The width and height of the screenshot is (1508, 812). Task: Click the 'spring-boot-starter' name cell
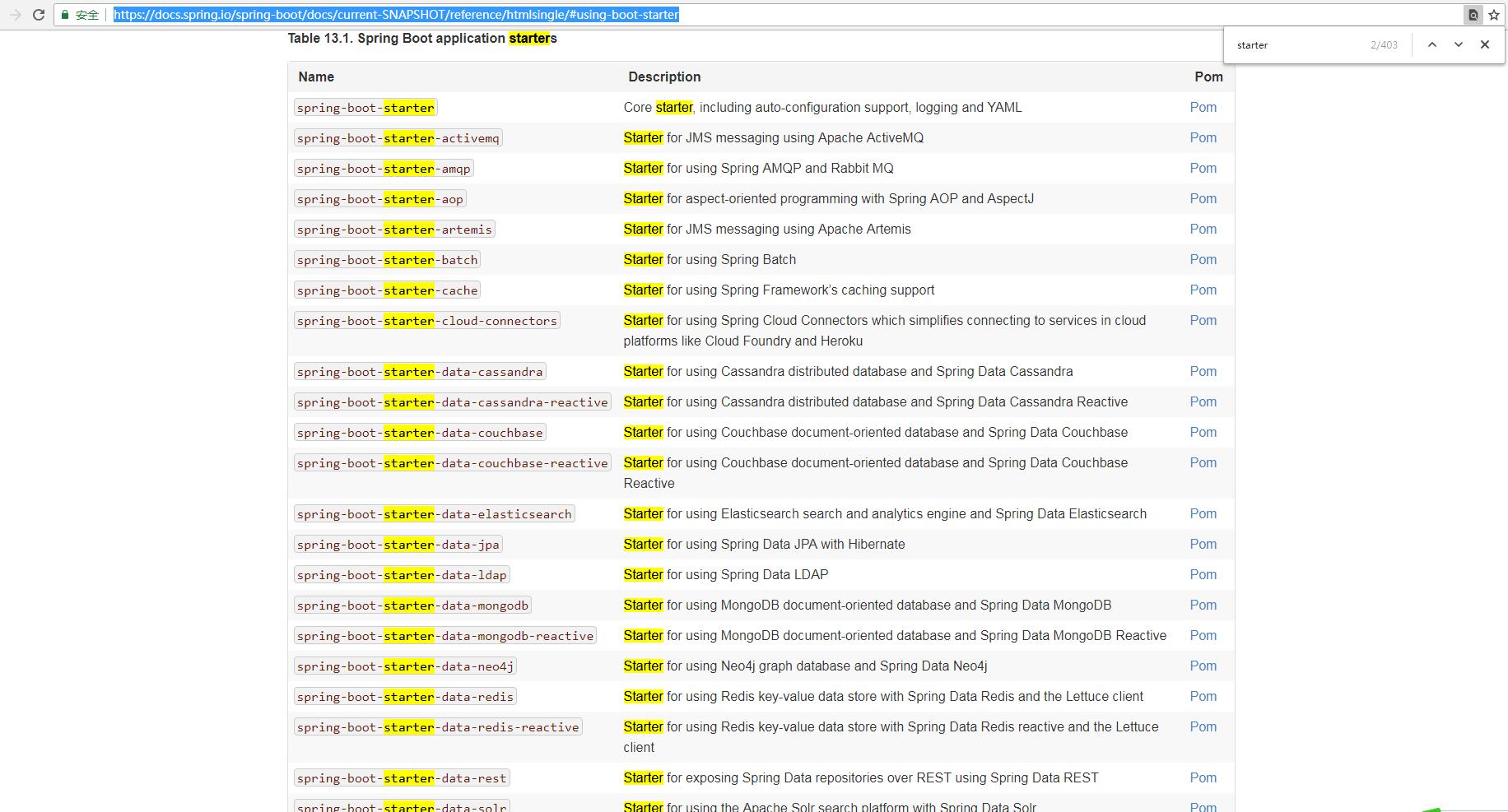tap(365, 108)
